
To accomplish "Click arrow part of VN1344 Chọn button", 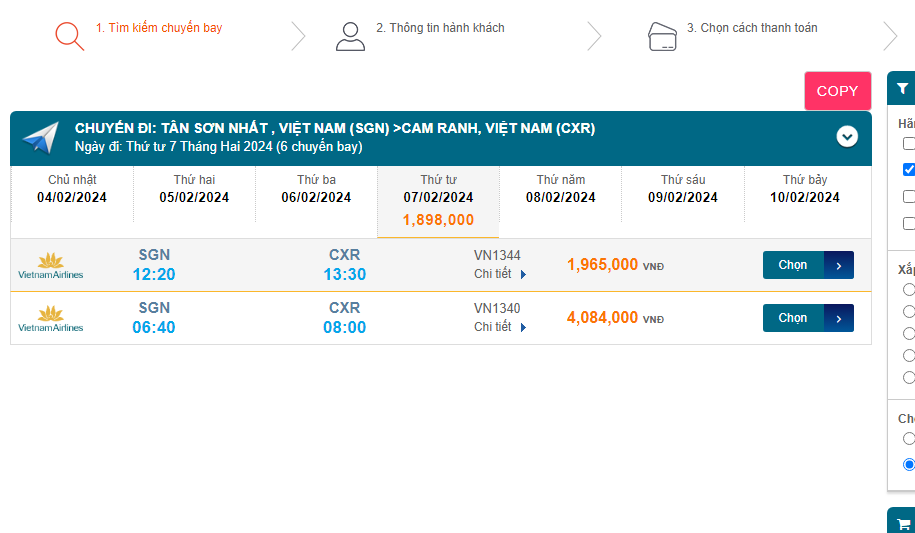I will [839, 265].
